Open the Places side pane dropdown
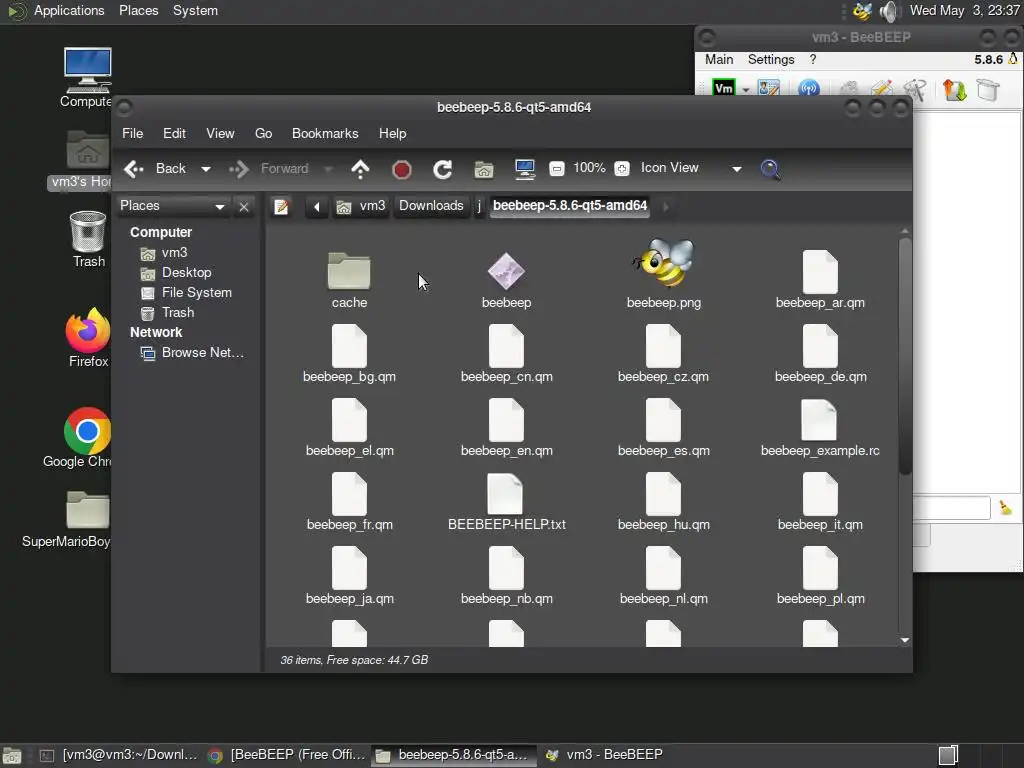Viewport: 1024px width, 768px height. 172,206
